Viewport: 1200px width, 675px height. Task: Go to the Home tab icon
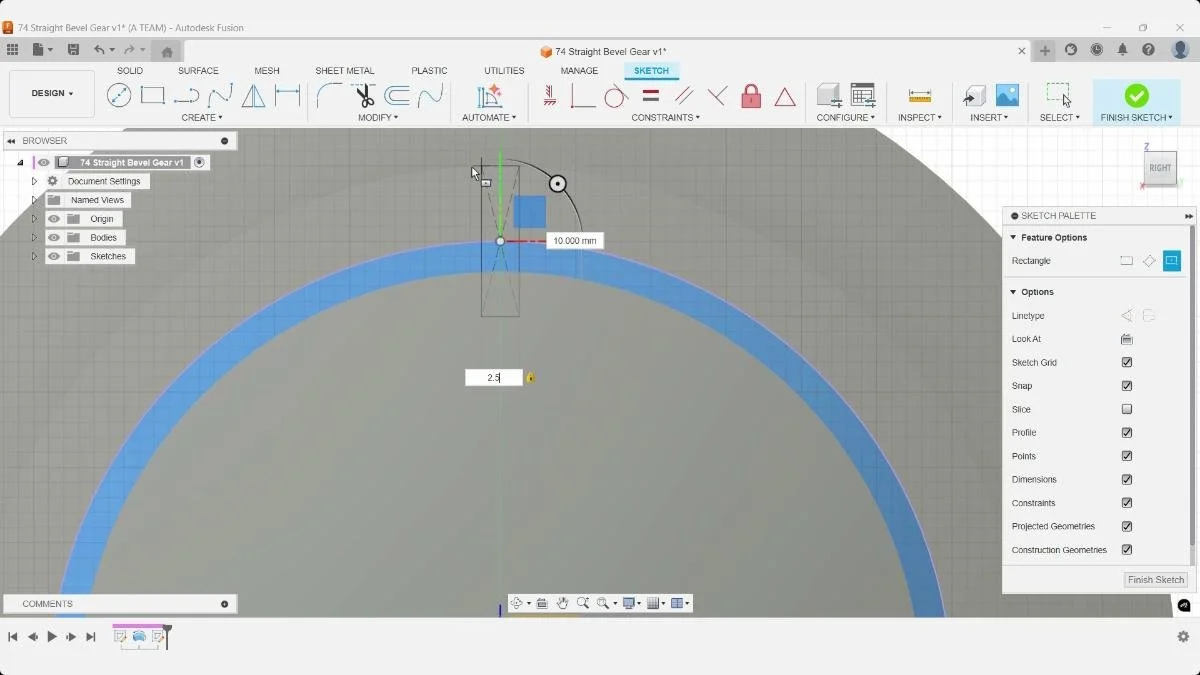click(167, 51)
